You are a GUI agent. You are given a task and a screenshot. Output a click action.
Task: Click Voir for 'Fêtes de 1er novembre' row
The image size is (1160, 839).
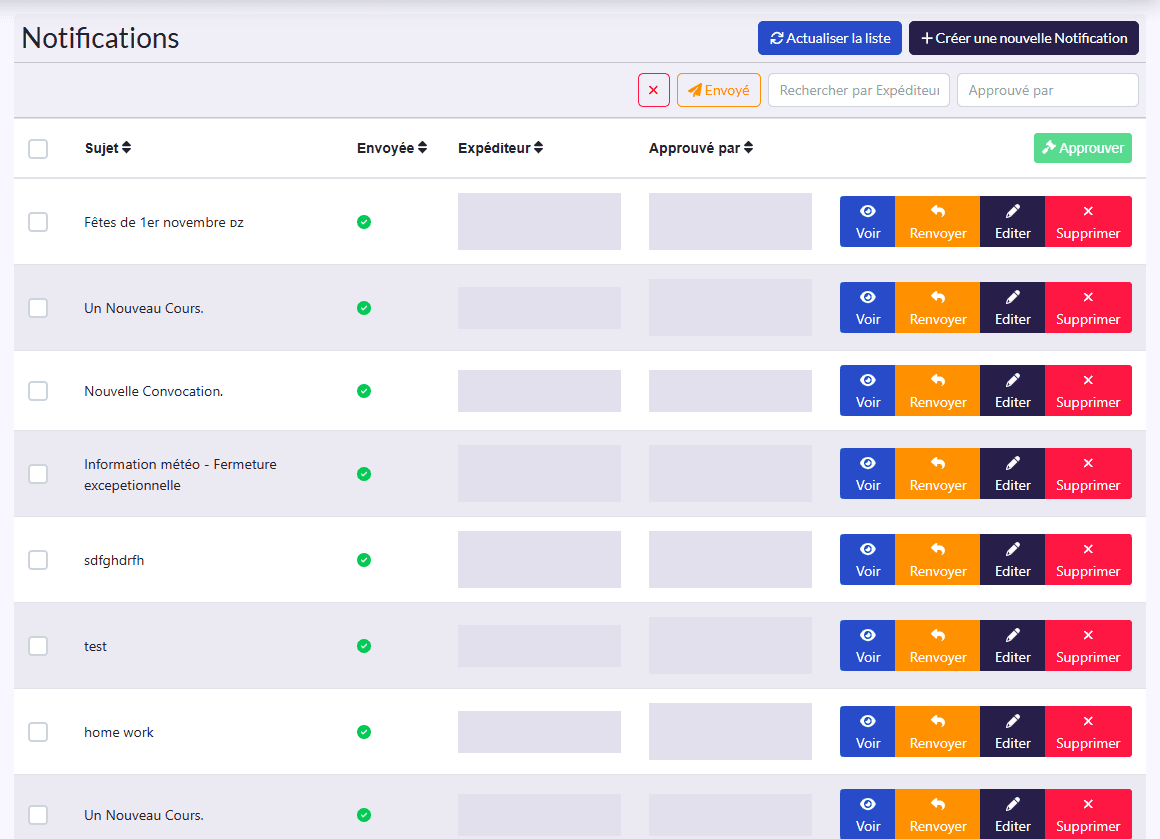(867, 221)
